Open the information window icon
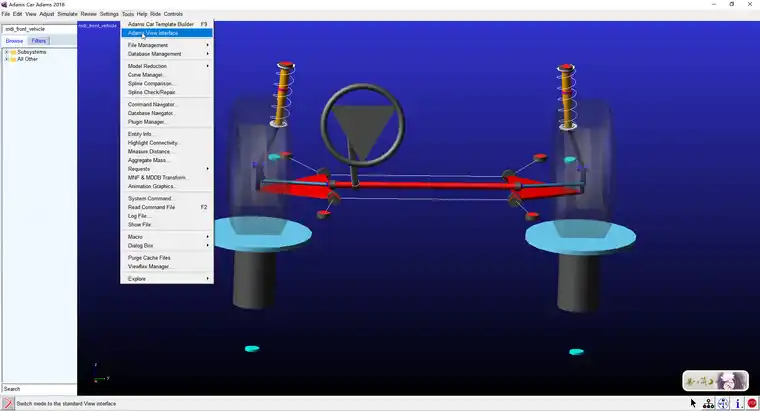 [x=738, y=403]
